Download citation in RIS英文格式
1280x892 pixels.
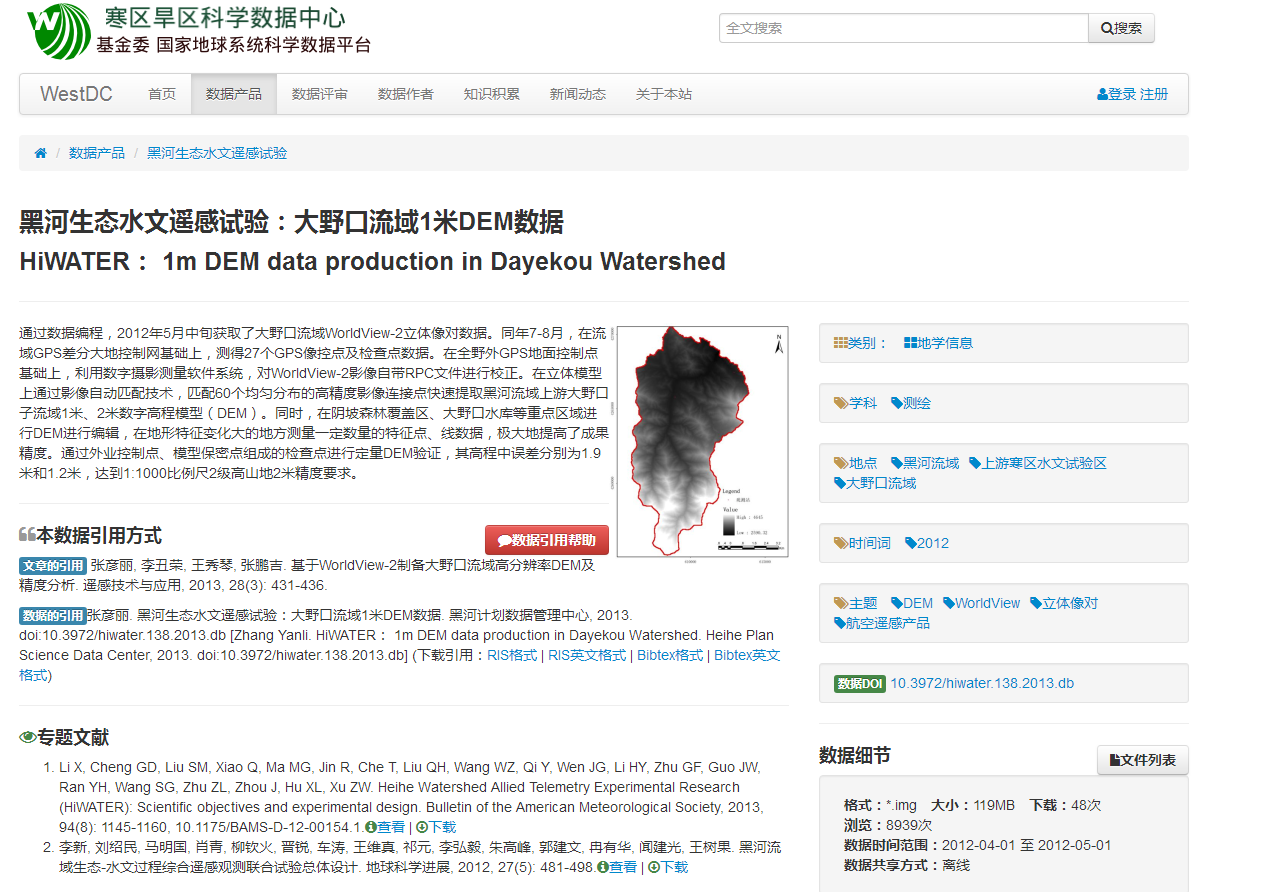[x=587, y=655]
